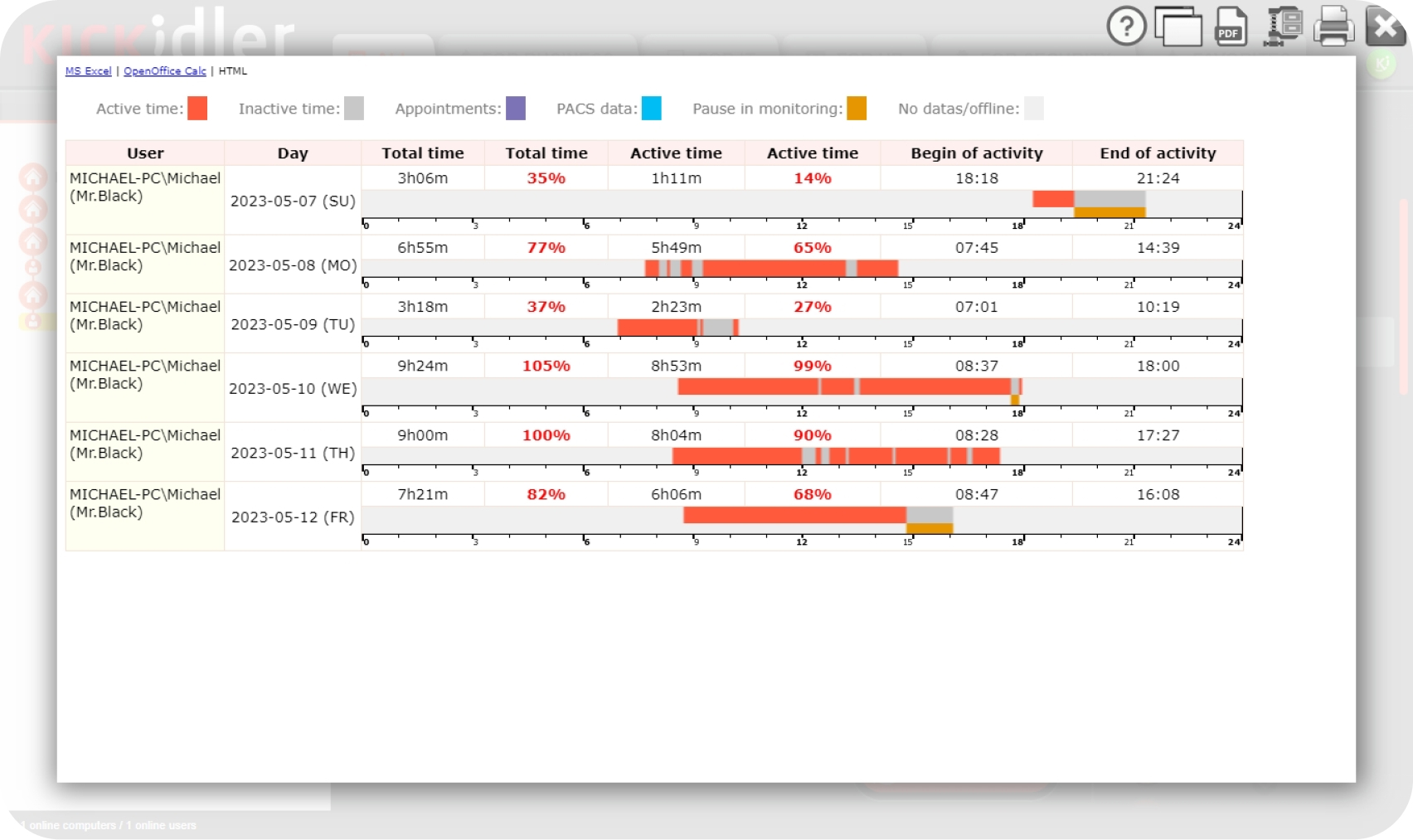
Task: Click the Appointments purple legend swatch
Action: tap(516, 109)
